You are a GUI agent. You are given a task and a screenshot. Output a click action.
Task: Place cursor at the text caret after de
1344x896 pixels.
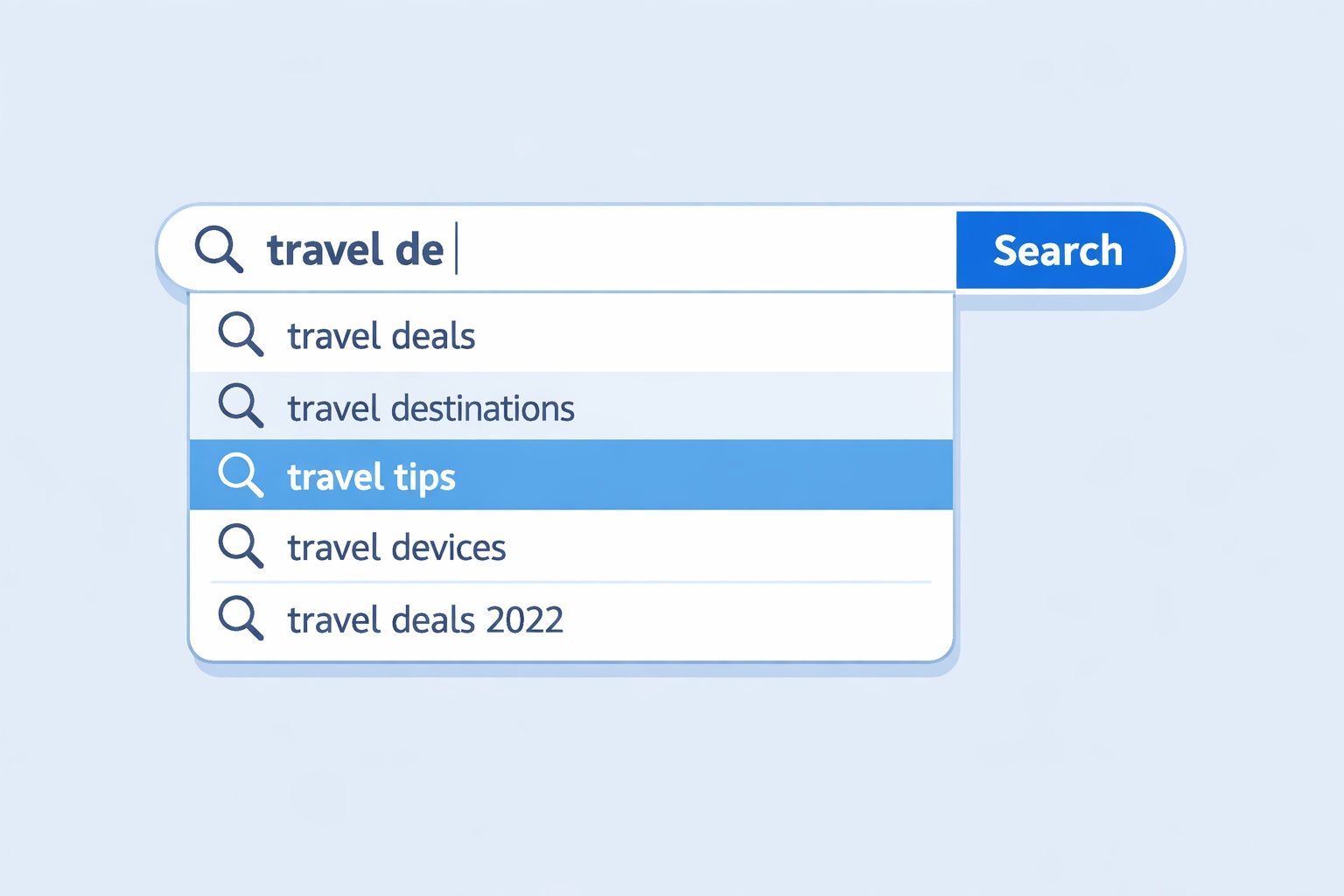(x=457, y=250)
